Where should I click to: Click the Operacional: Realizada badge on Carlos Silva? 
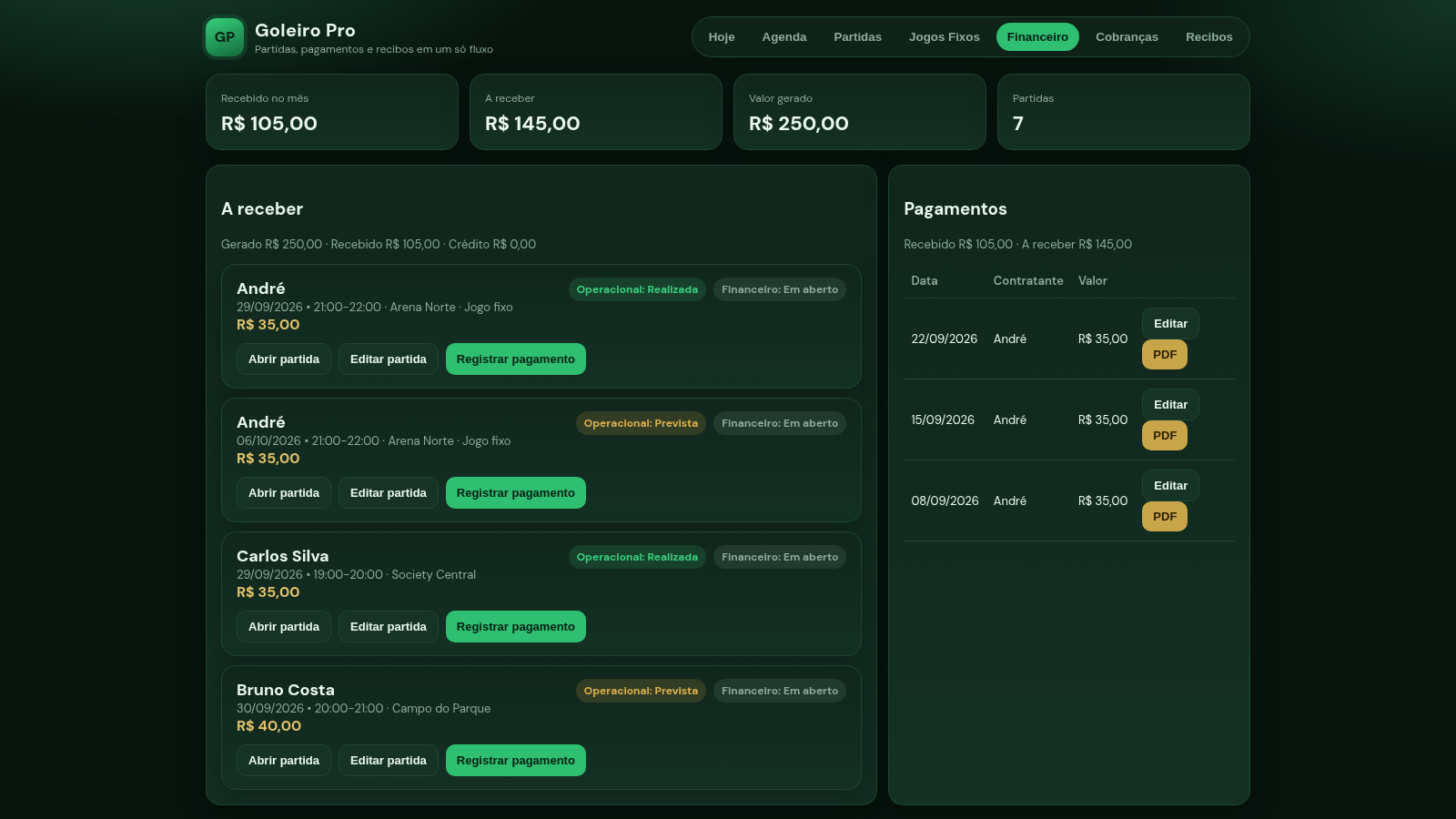(637, 557)
